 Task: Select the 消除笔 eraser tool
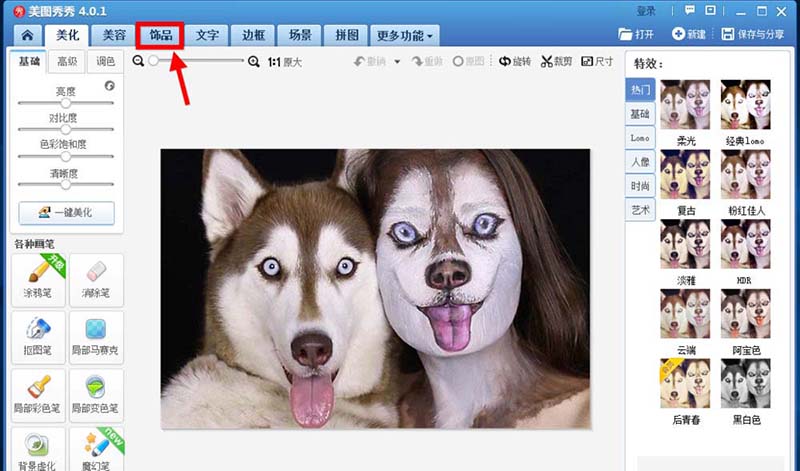(x=96, y=280)
